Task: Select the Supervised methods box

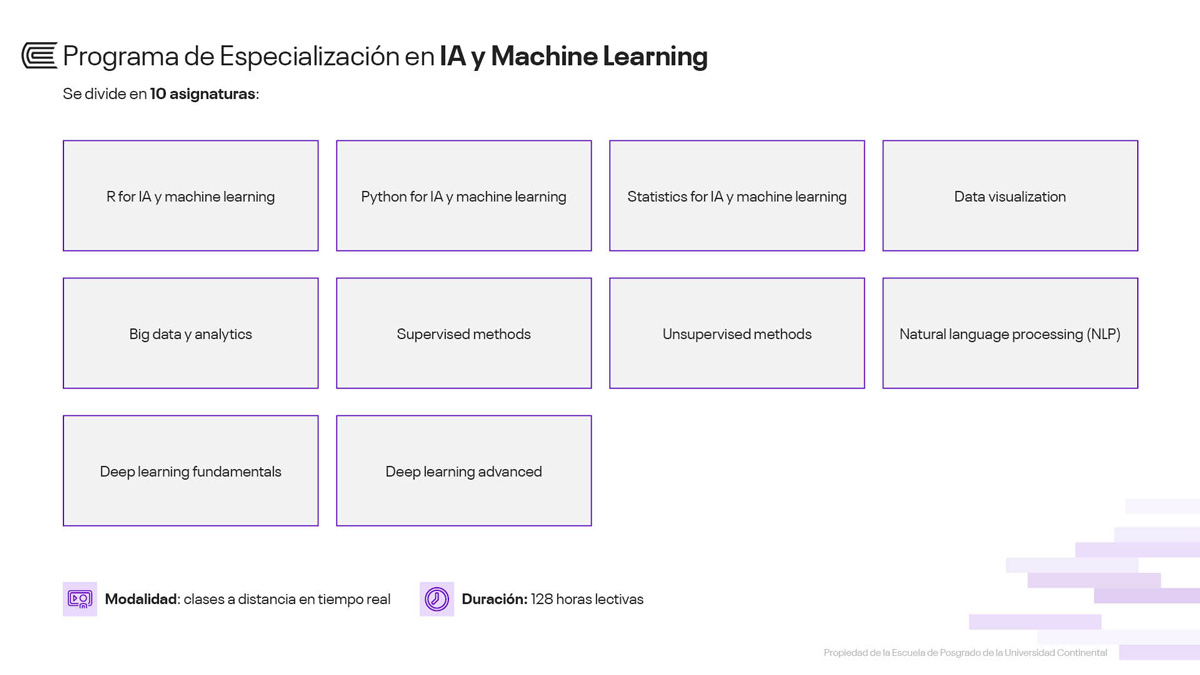Action: click(464, 333)
